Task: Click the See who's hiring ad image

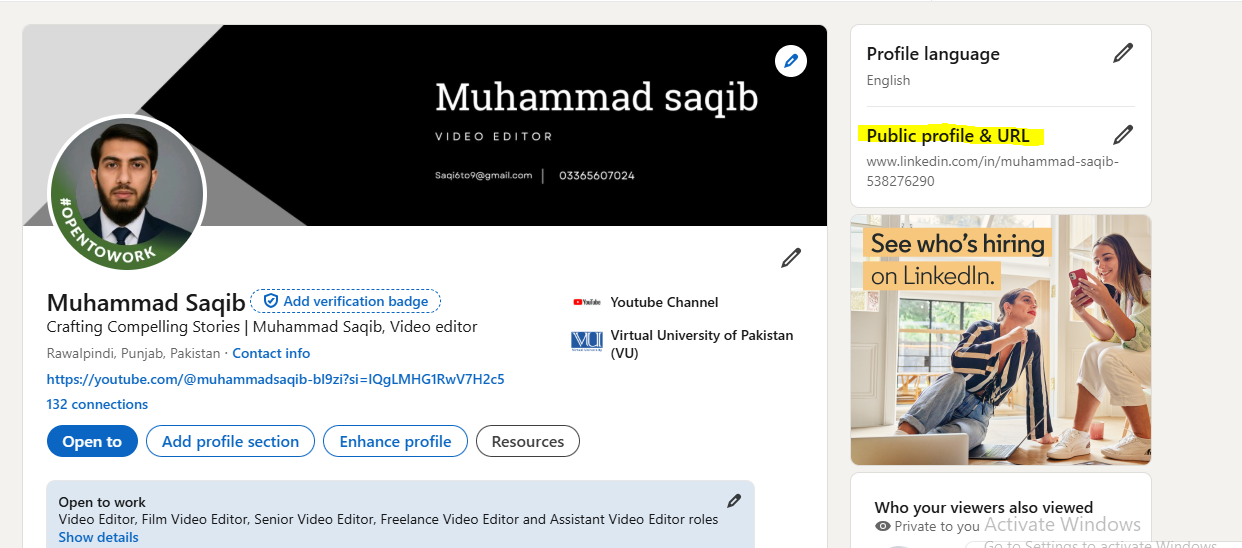Action: 1000,340
